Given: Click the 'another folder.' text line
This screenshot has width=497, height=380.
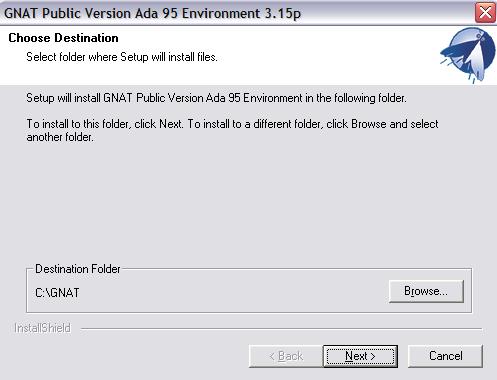Looking at the screenshot, I should click(x=60, y=137).
